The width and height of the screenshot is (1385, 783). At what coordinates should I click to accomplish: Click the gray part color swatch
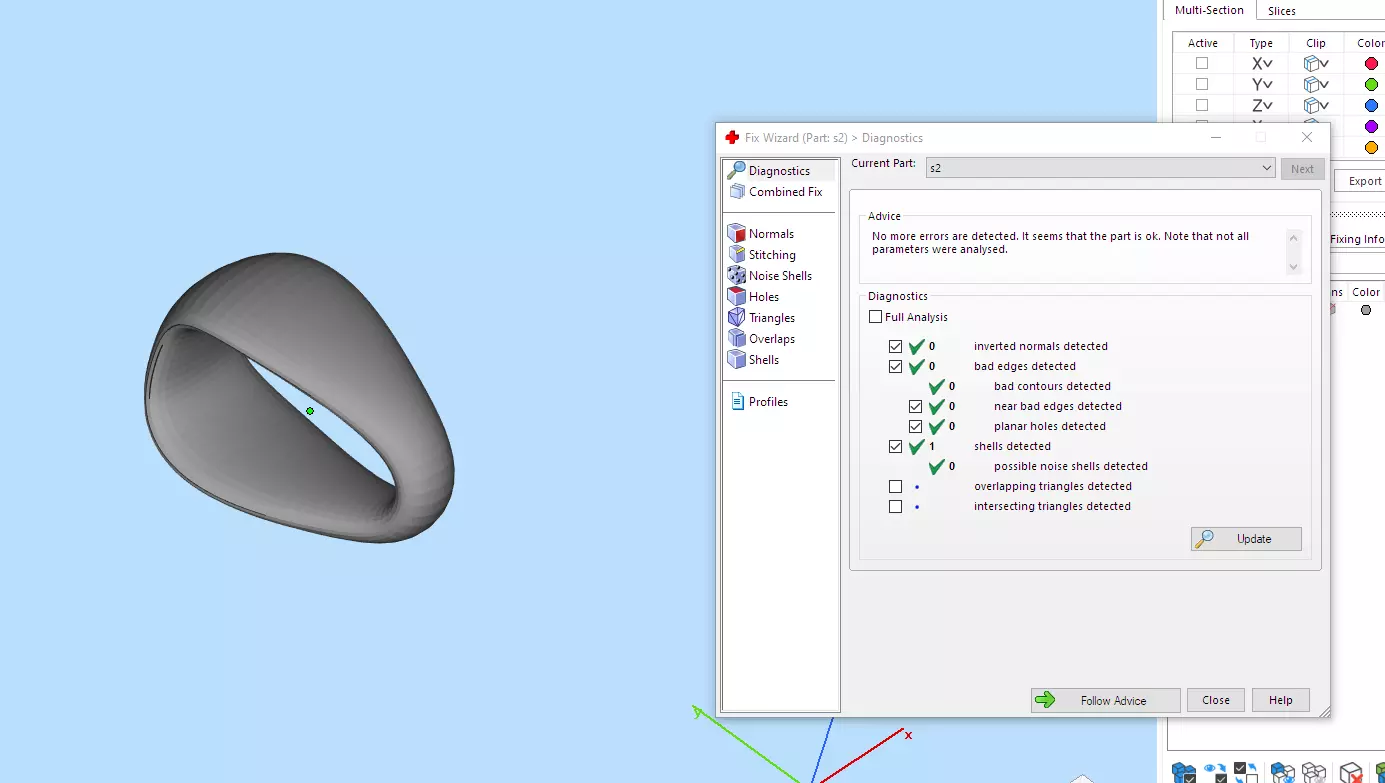1366,310
